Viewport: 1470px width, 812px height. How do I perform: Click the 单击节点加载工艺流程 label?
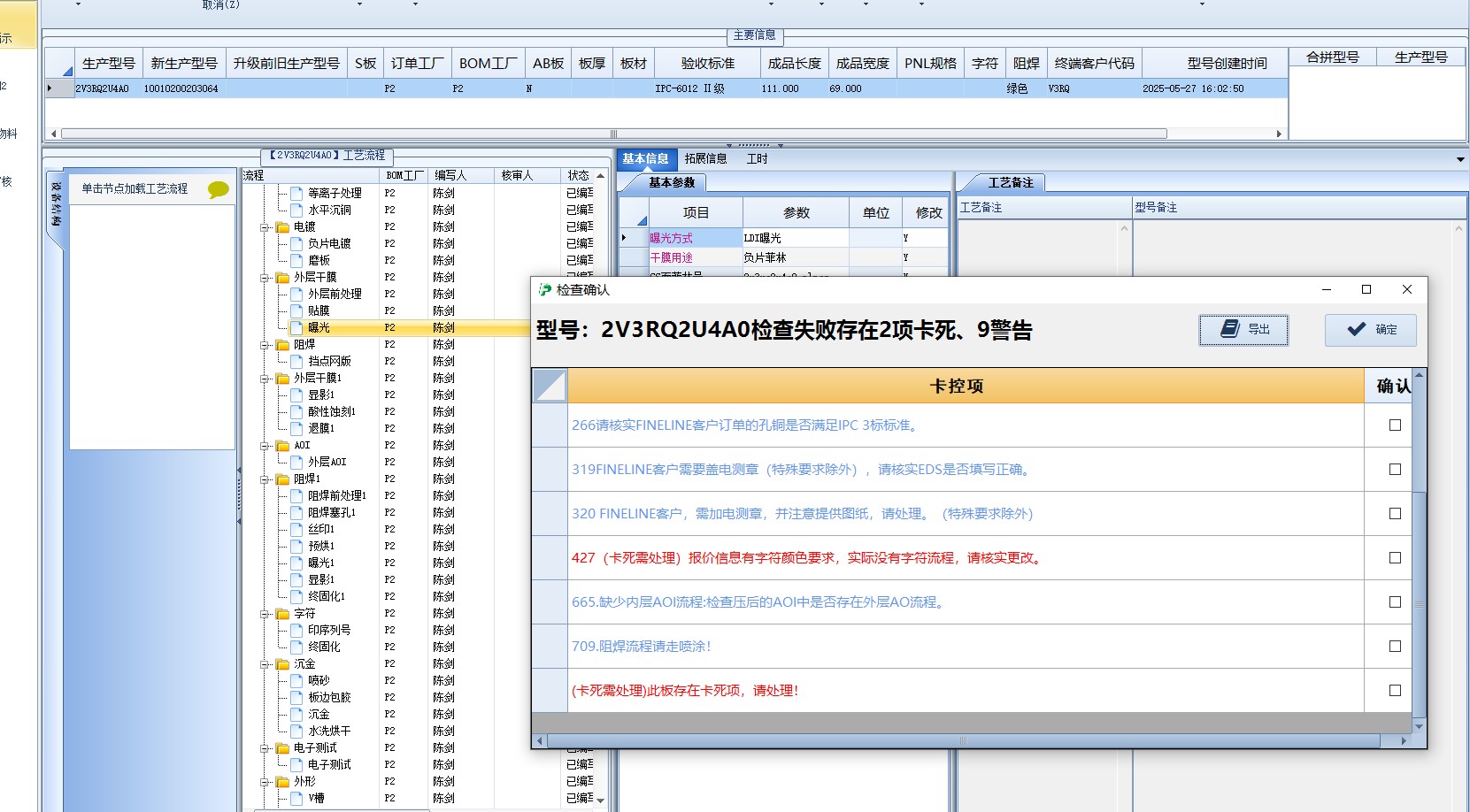tap(135, 189)
